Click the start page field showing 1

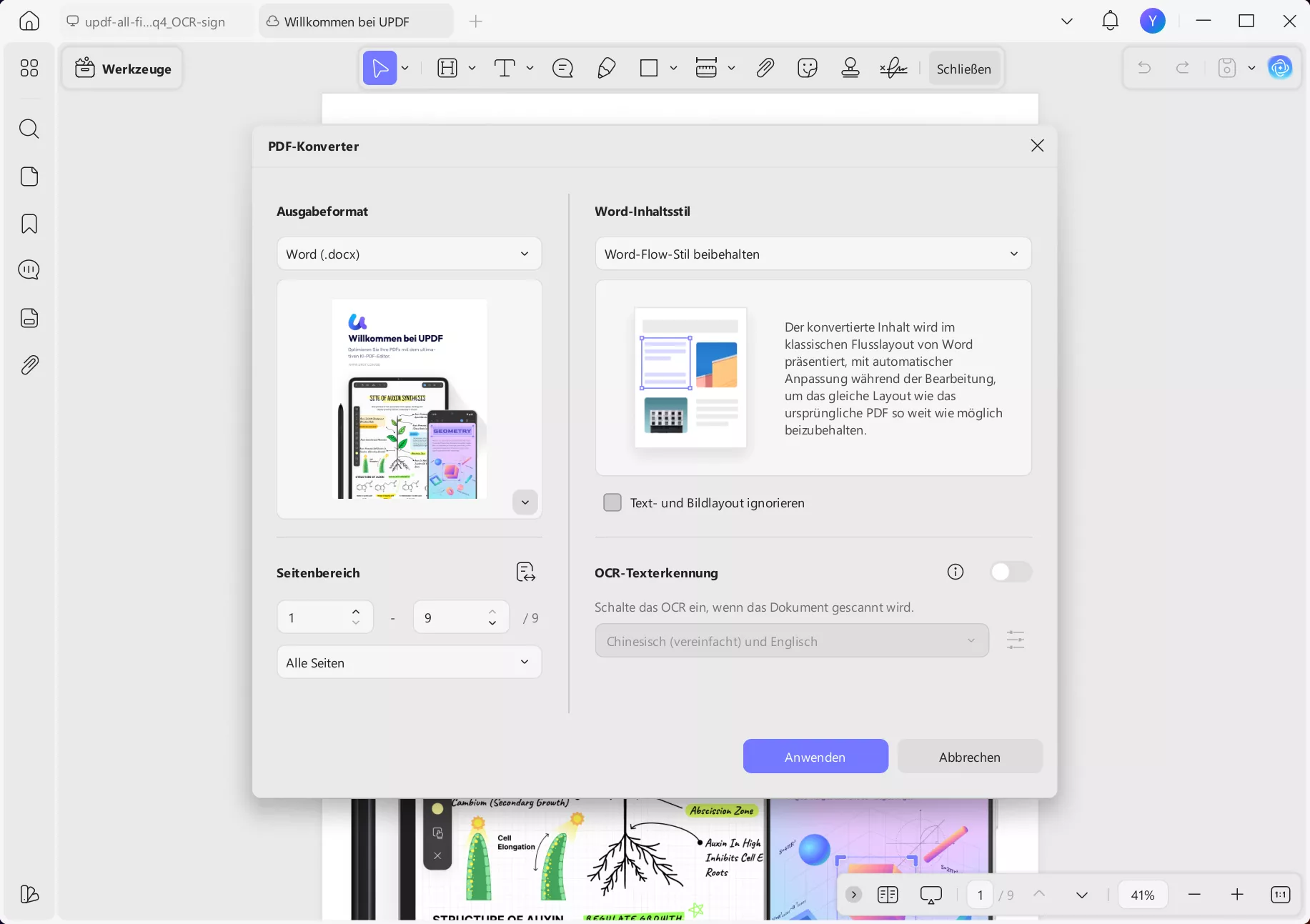click(325, 617)
